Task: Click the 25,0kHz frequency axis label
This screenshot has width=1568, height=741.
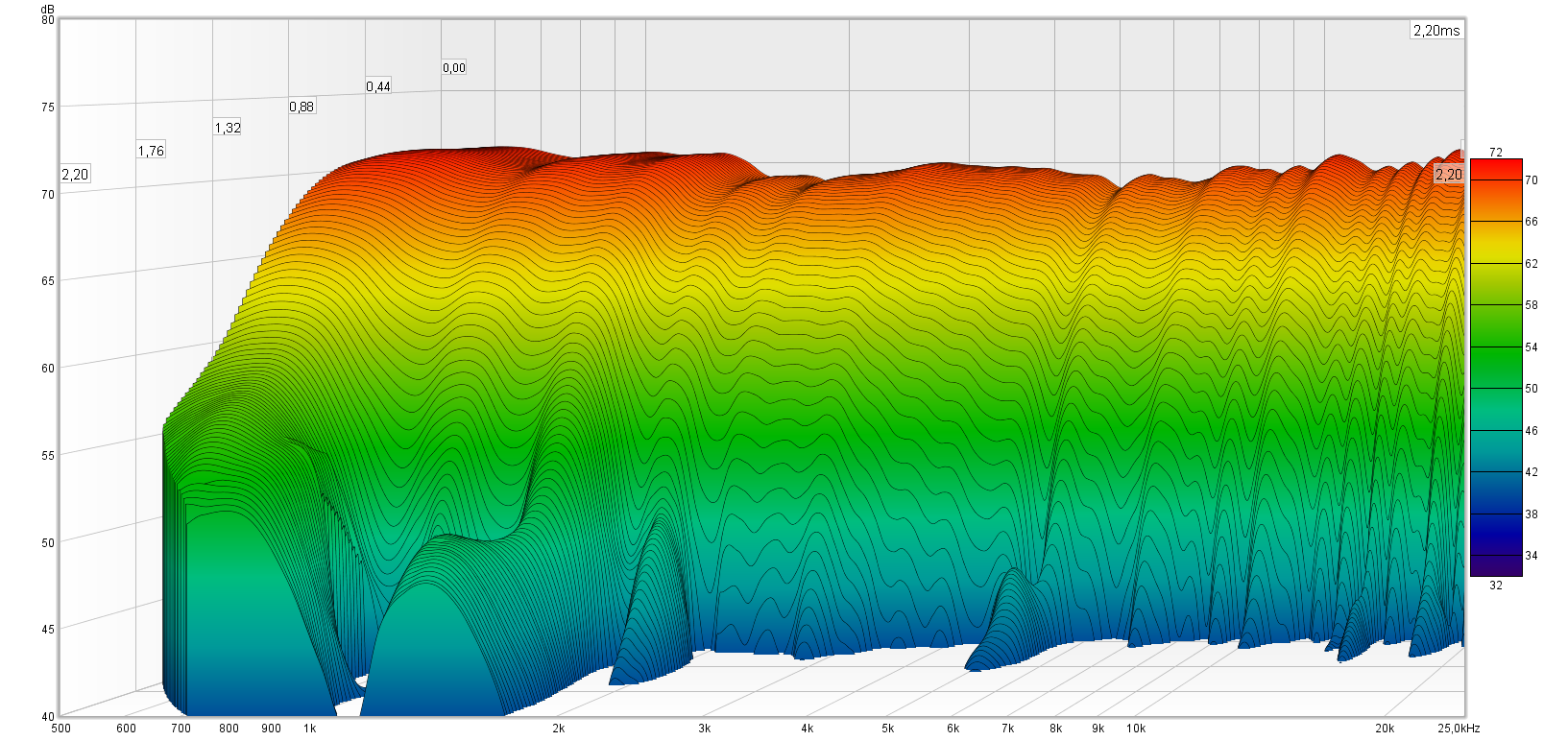Action: coord(1459,729)
